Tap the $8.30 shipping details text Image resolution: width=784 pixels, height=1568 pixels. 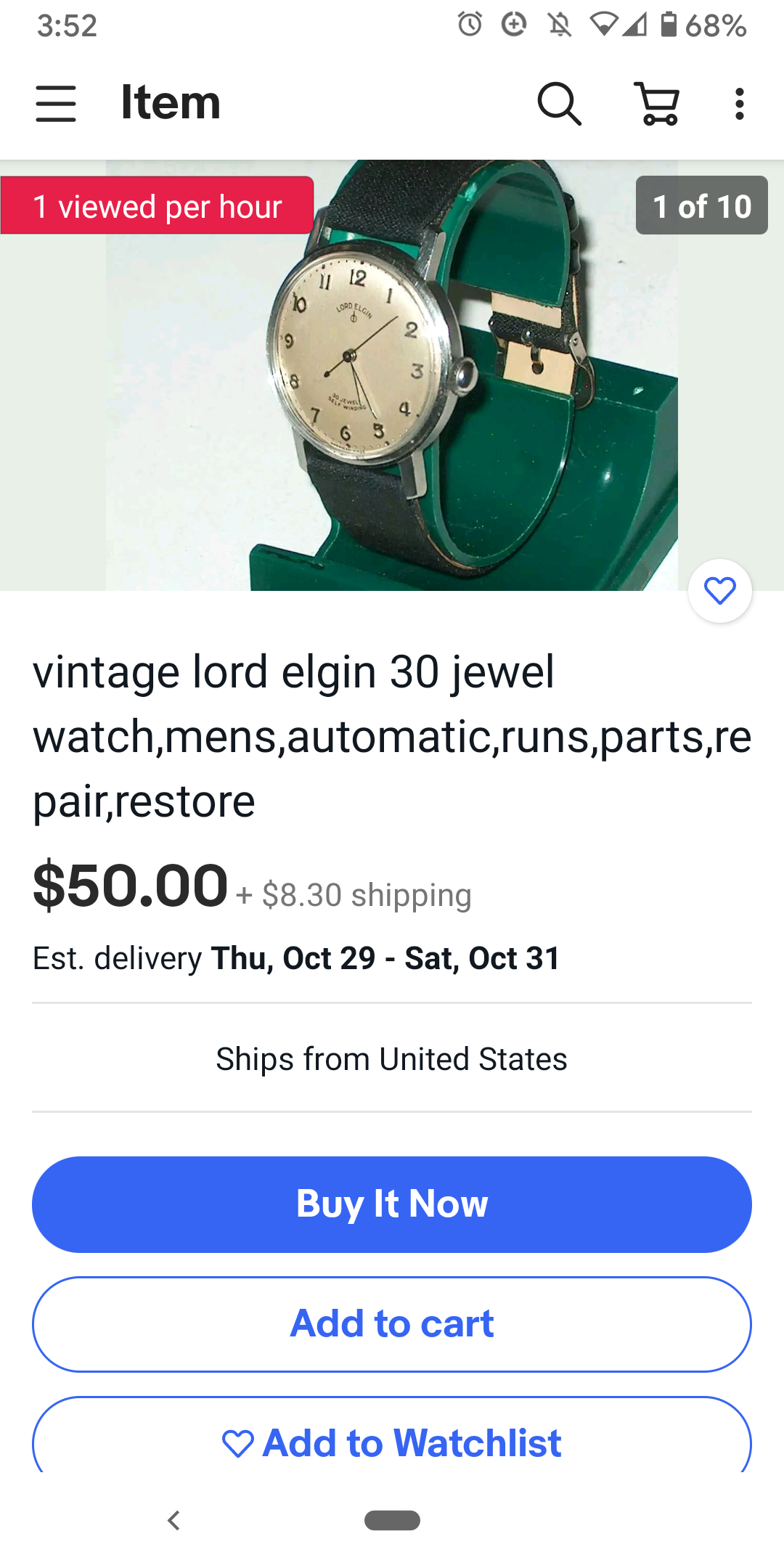[x=367, y=895]
